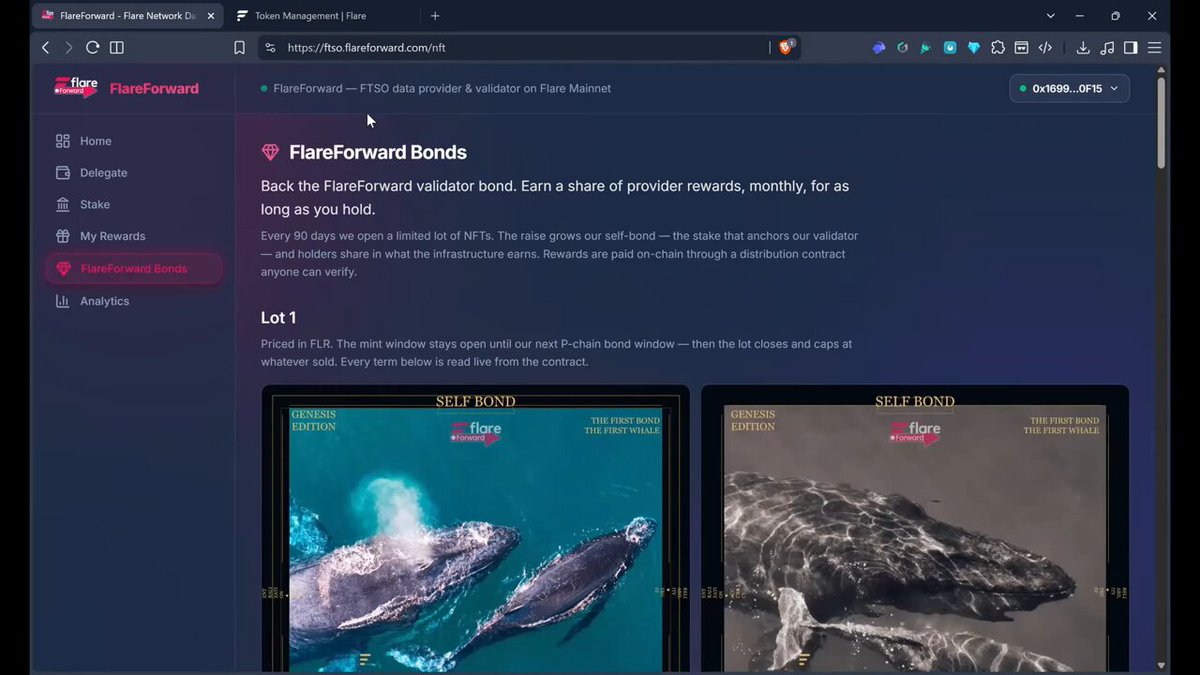Select FlareForward Bonds in the sidebar
The width and height of the screenshot is (1200, 675).
(134, 268)
